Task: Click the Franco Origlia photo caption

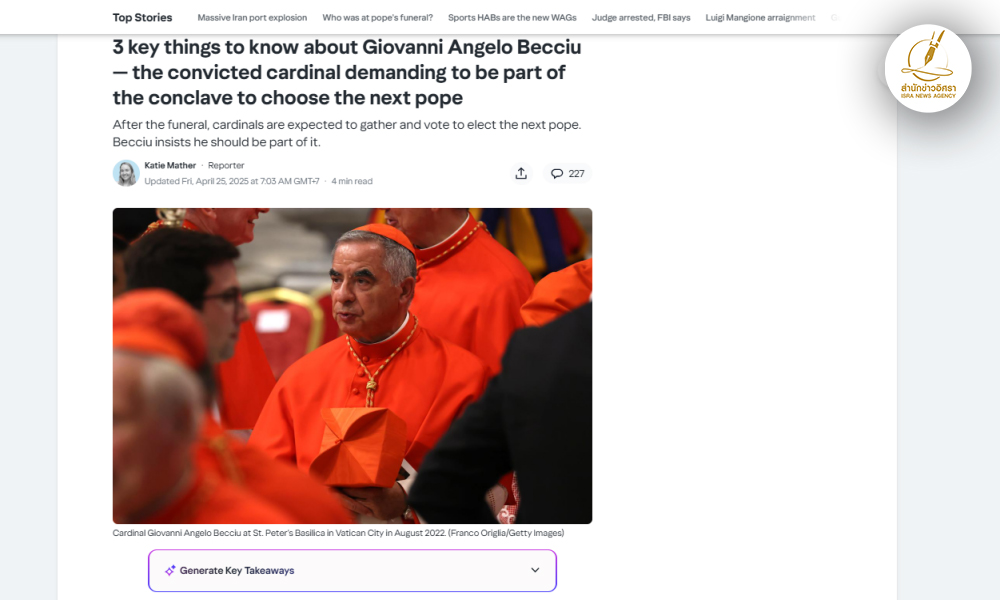Action: click(338, 533)
